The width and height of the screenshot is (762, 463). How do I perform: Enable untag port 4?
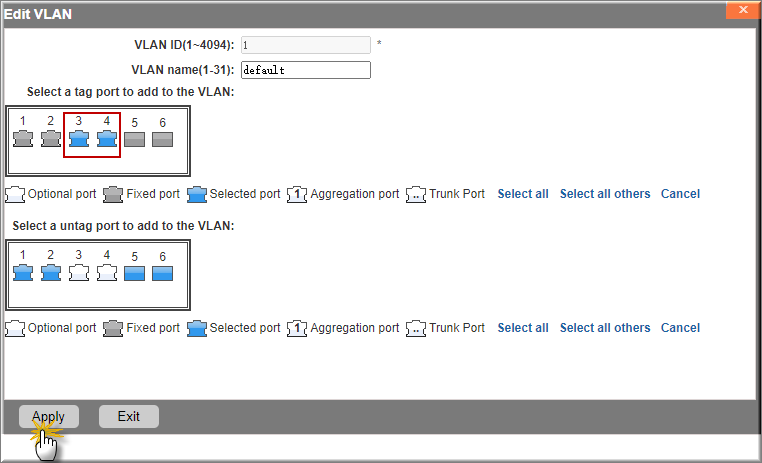107,273
